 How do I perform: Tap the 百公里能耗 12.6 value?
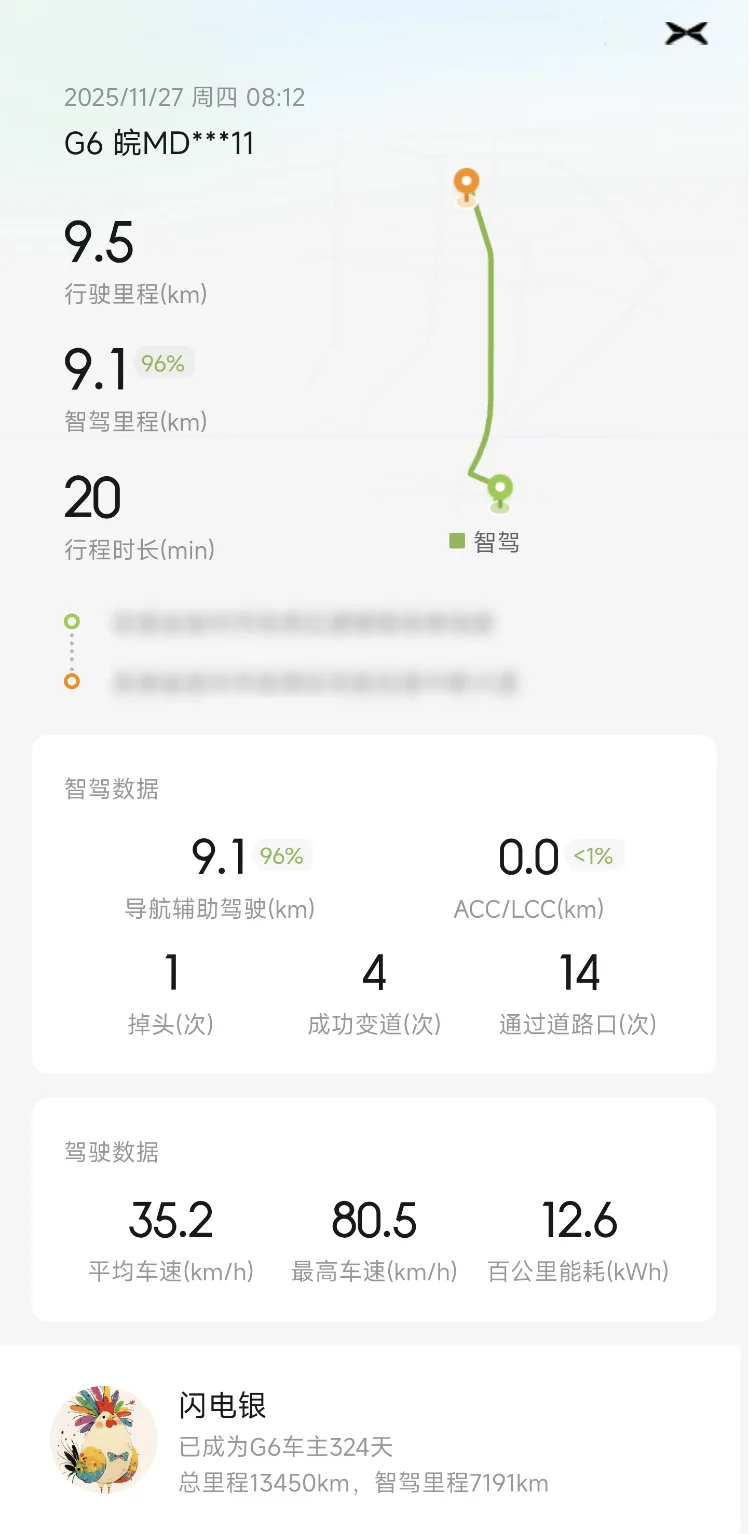579,1221
